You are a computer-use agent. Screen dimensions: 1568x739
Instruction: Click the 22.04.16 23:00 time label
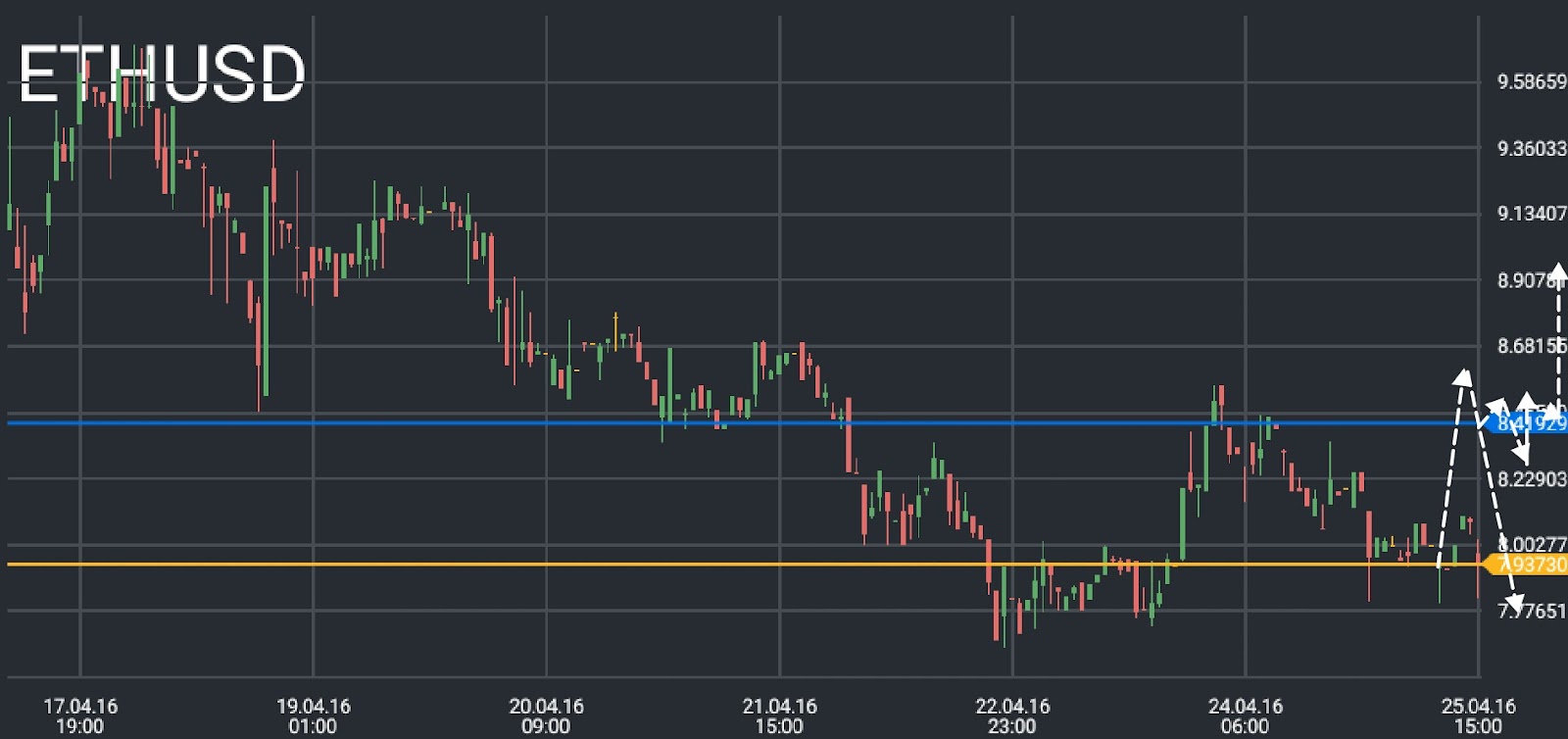(x=1012, y=716)
